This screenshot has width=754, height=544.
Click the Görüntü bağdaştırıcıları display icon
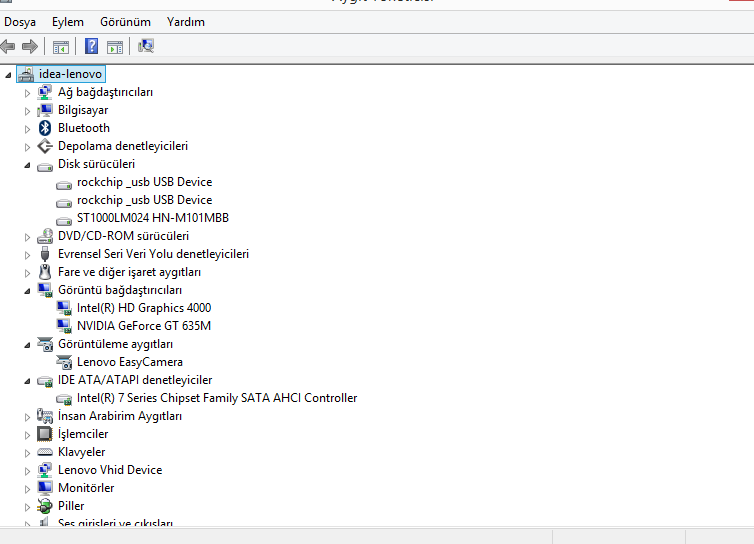(45, 290)
